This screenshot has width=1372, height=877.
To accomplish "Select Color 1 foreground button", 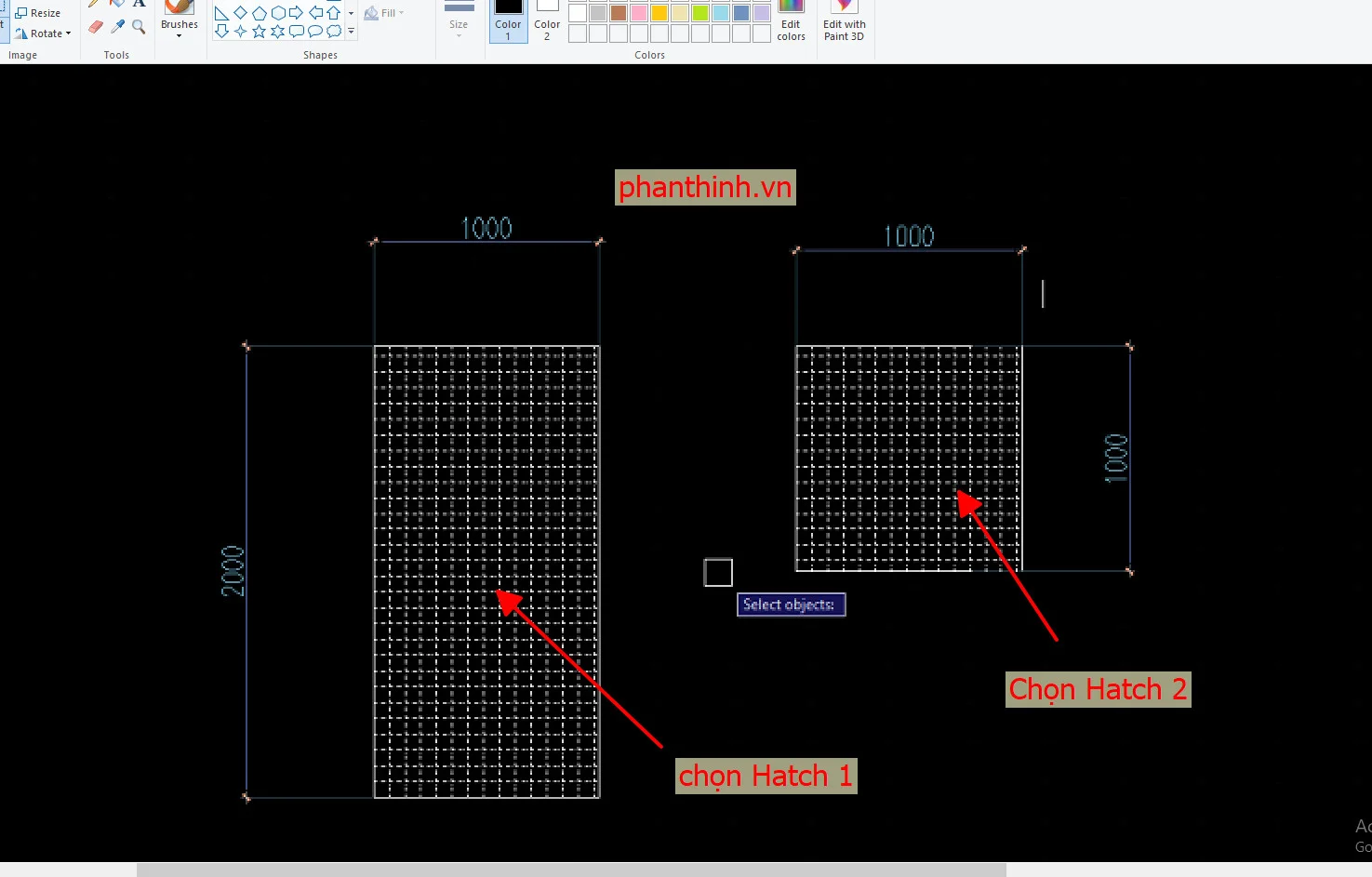I will (x=508, y=20).
